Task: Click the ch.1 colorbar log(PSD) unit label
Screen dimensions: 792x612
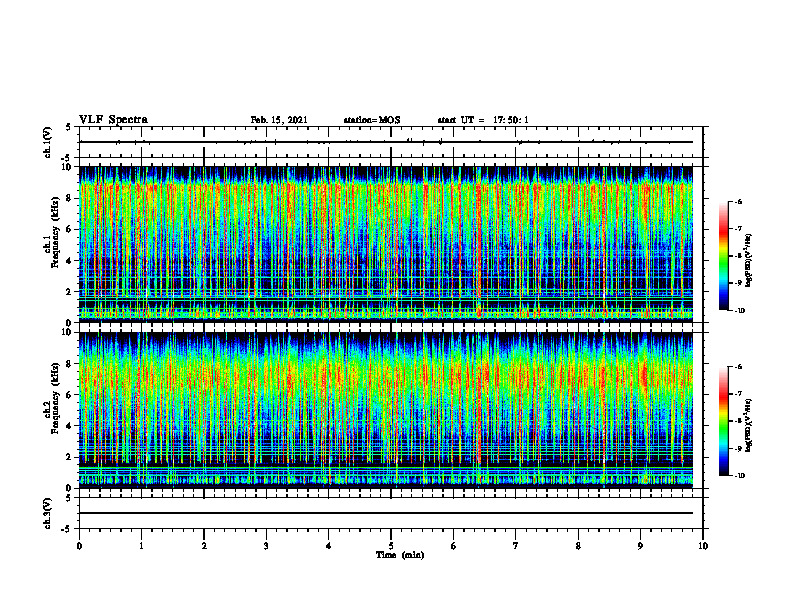Action: 749,261
